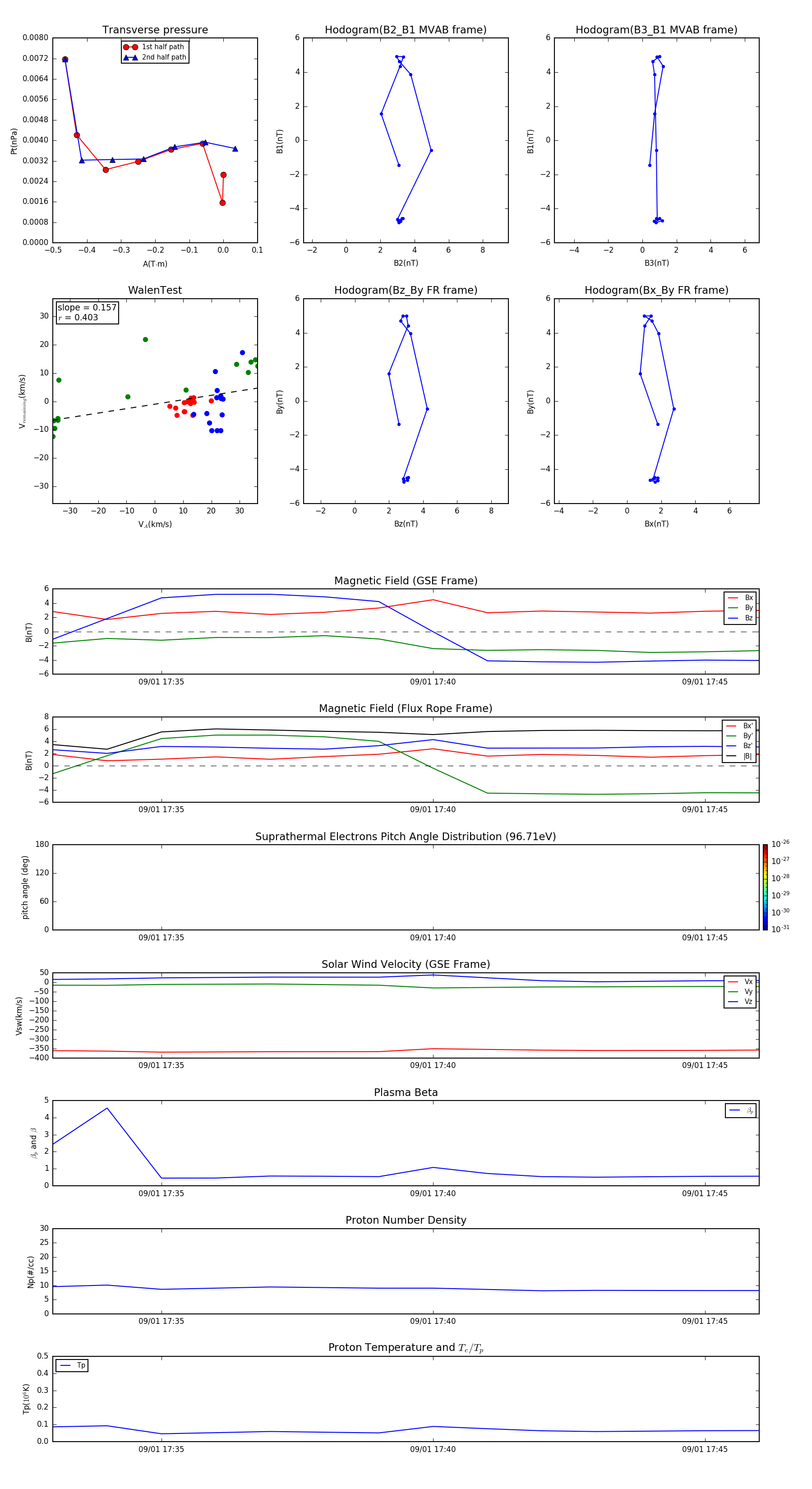Click the 'Magnetic Field (GSE Frame)' title
This screenshot has width=812, height=1489.
tap(406, 581)
